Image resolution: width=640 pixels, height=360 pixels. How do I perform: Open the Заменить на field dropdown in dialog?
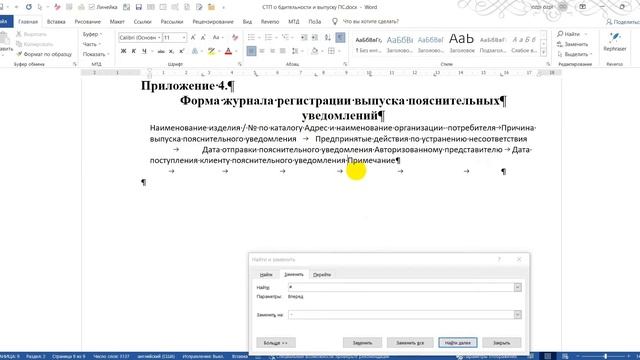pyautogui.click(x=518, y=315)
